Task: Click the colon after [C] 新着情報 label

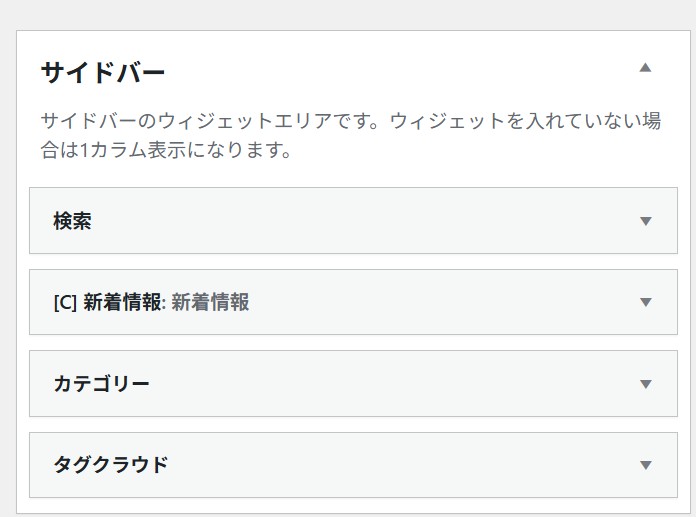Action: click(165, 303)
